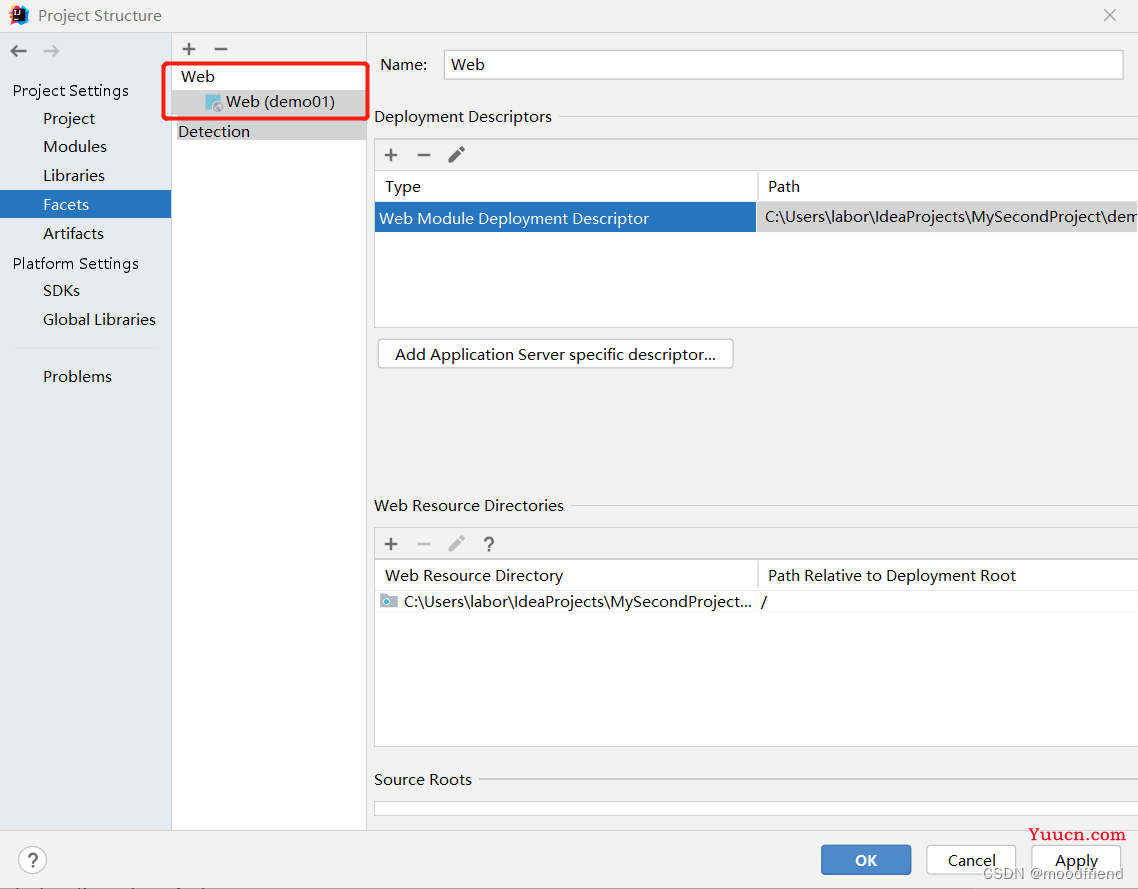Screen dimensions: 1138x889
Task: Open the help button at bottom left
Action: (32, 860)
